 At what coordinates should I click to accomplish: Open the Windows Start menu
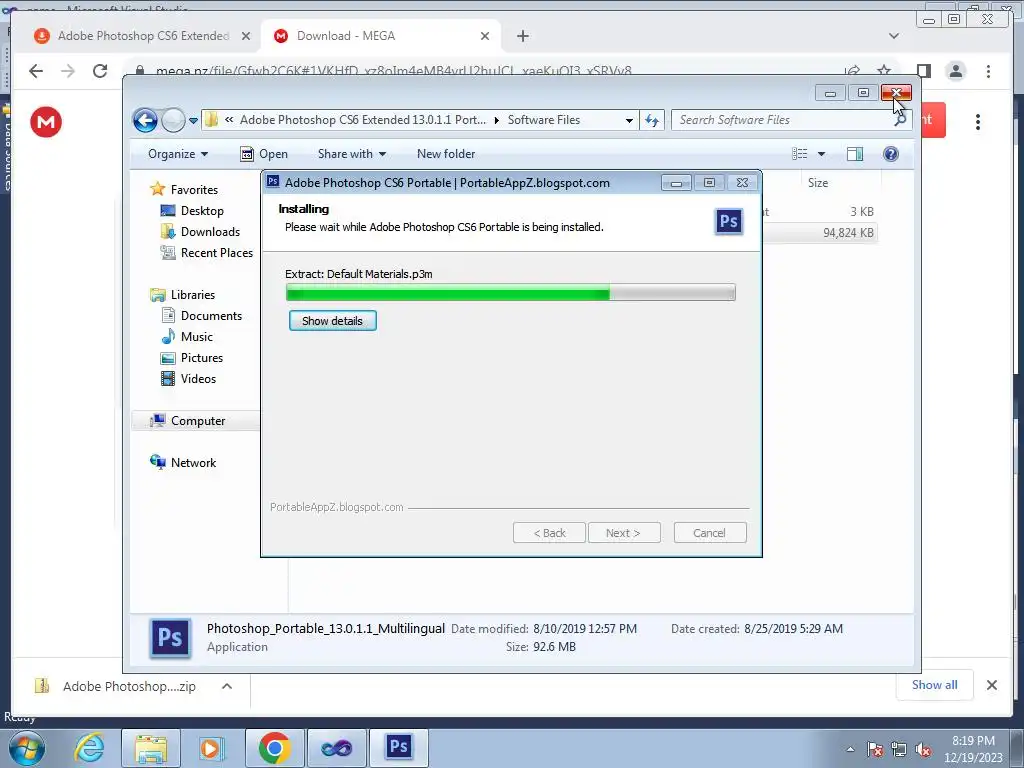coord(26,748)
